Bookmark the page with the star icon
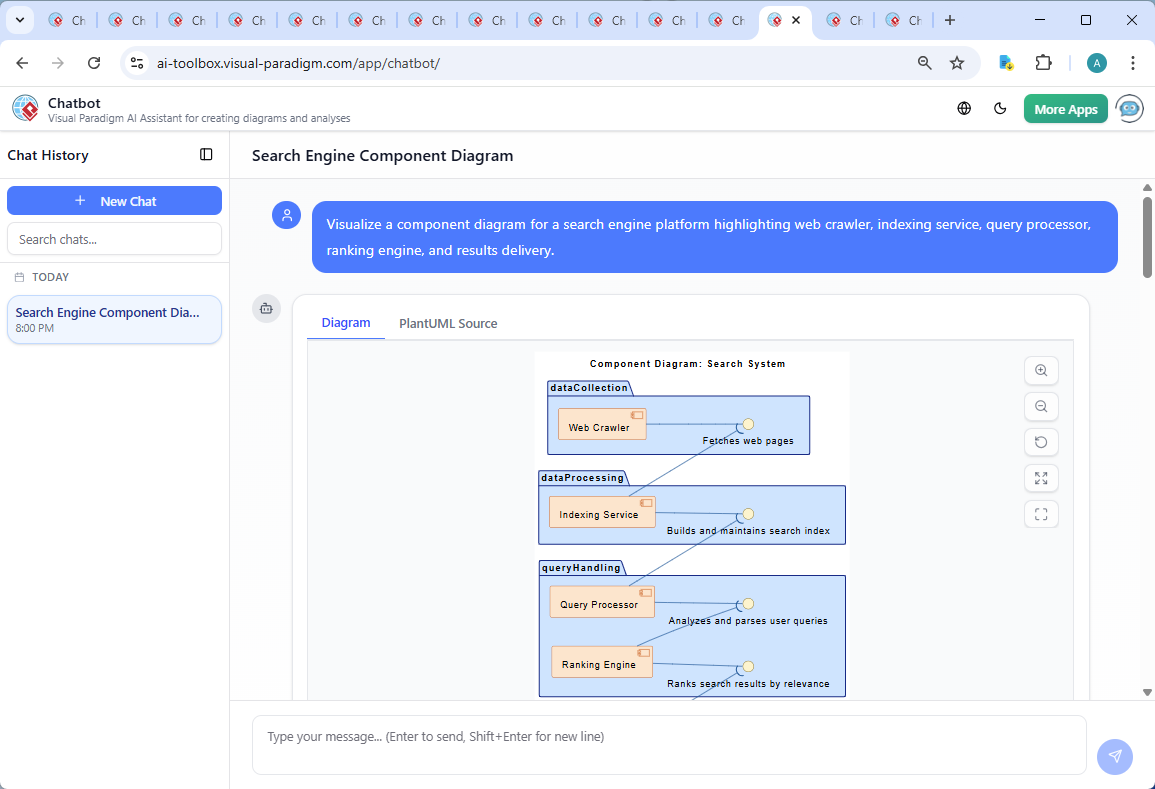The image size is (1155, 789). [957, 62]
